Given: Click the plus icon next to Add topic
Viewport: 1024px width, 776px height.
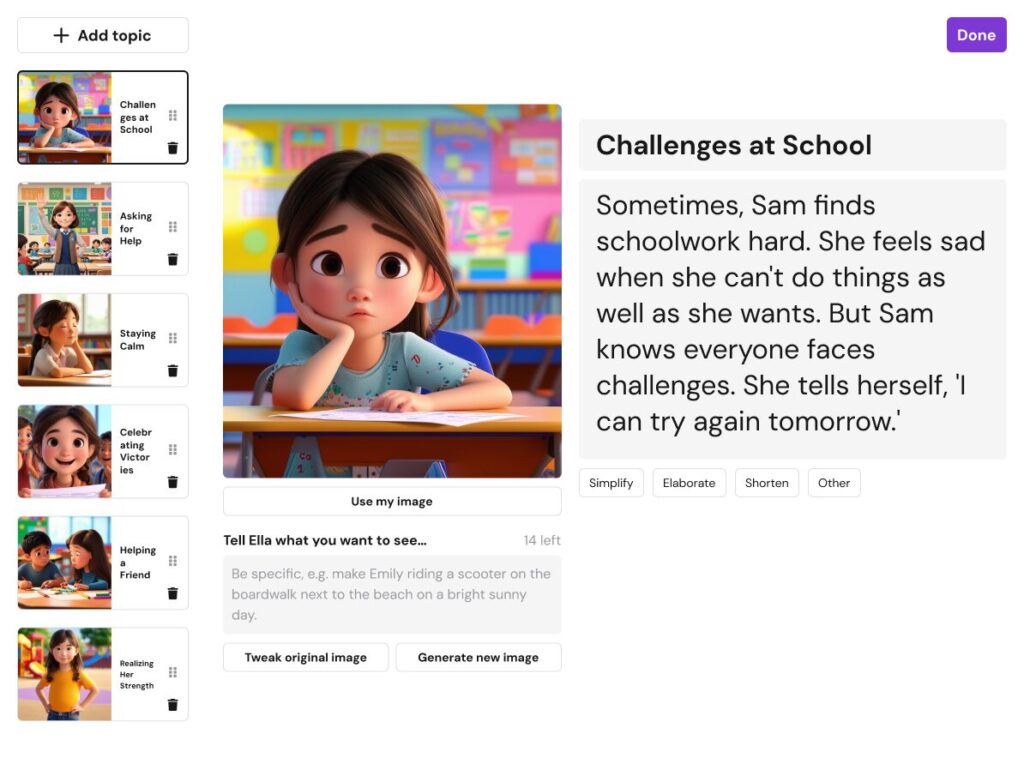Looking at the screenshot, I should pyautogui.click(x=64, y=34).
